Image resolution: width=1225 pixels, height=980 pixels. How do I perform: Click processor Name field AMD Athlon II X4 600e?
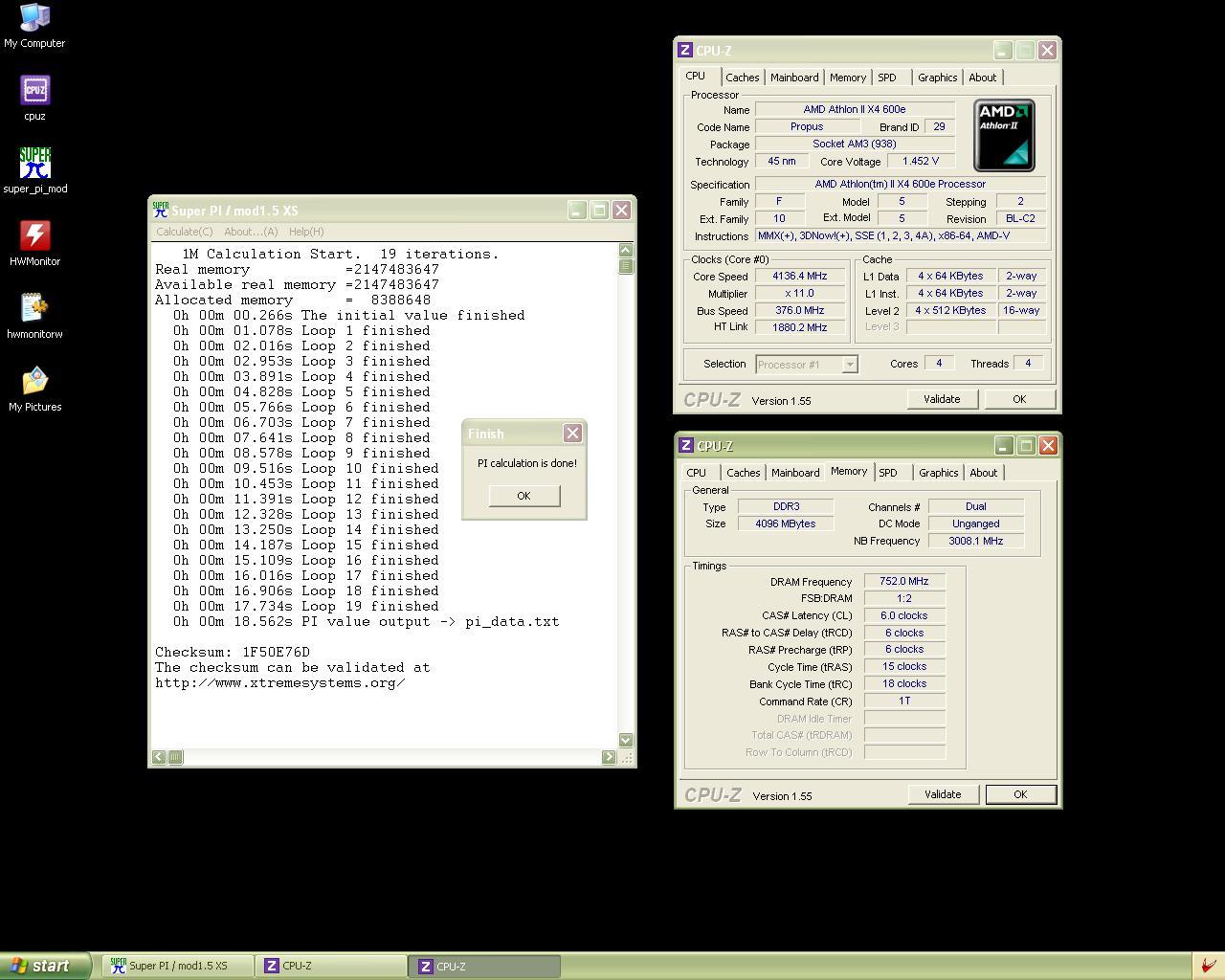pos(855,109)
